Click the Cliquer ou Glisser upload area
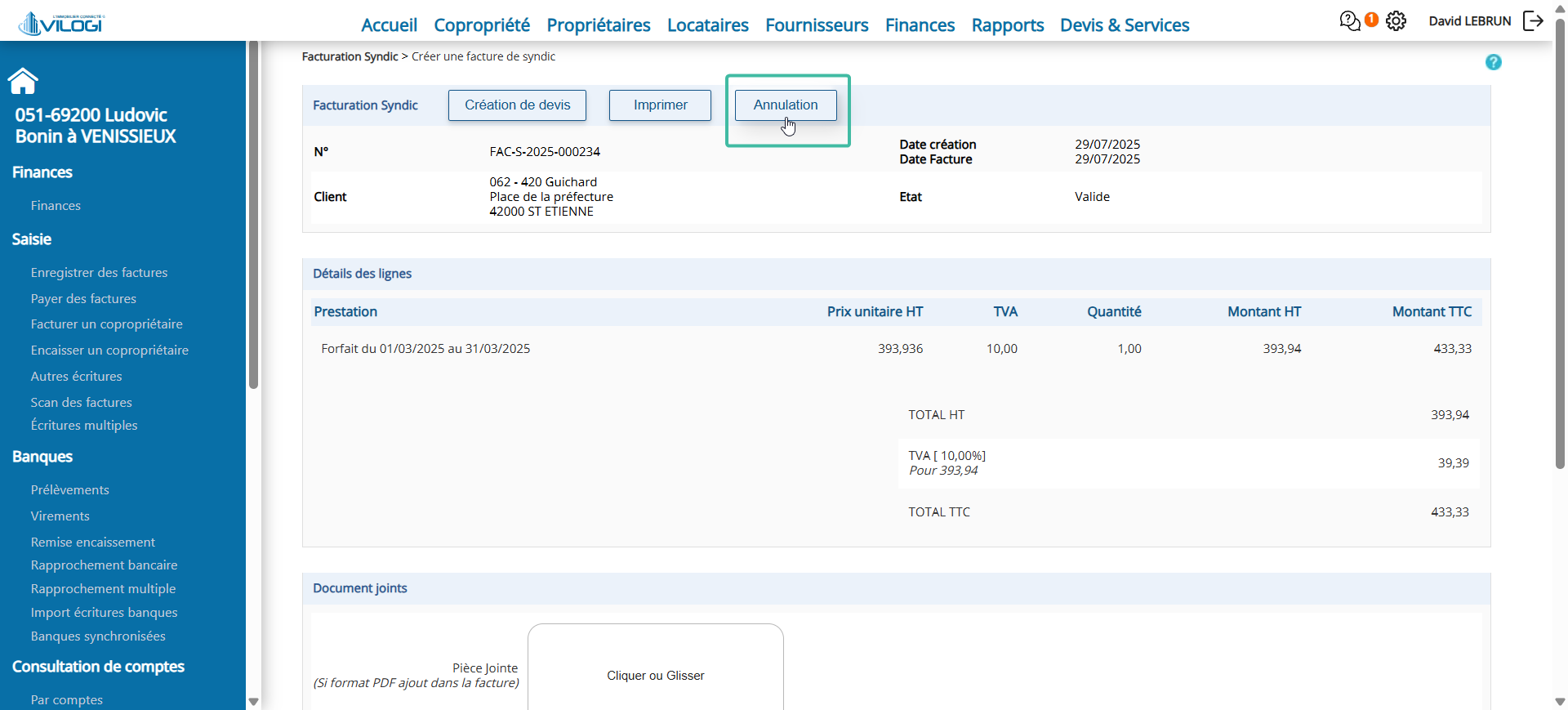 (656, 668)
